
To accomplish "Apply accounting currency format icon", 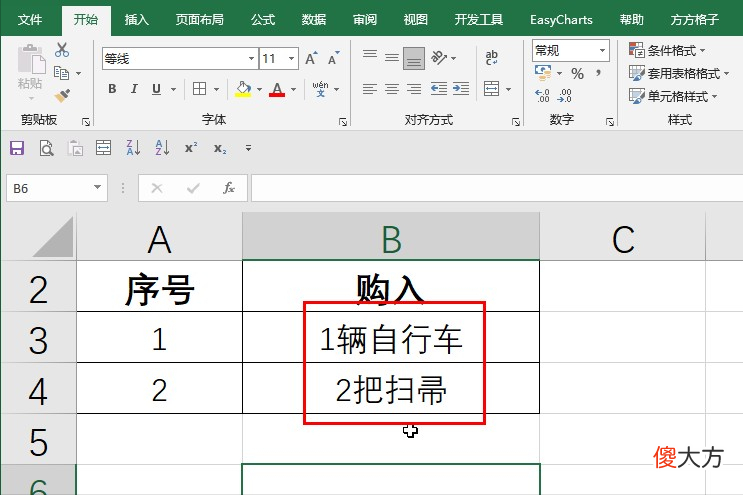I will (x=543, y=73).
